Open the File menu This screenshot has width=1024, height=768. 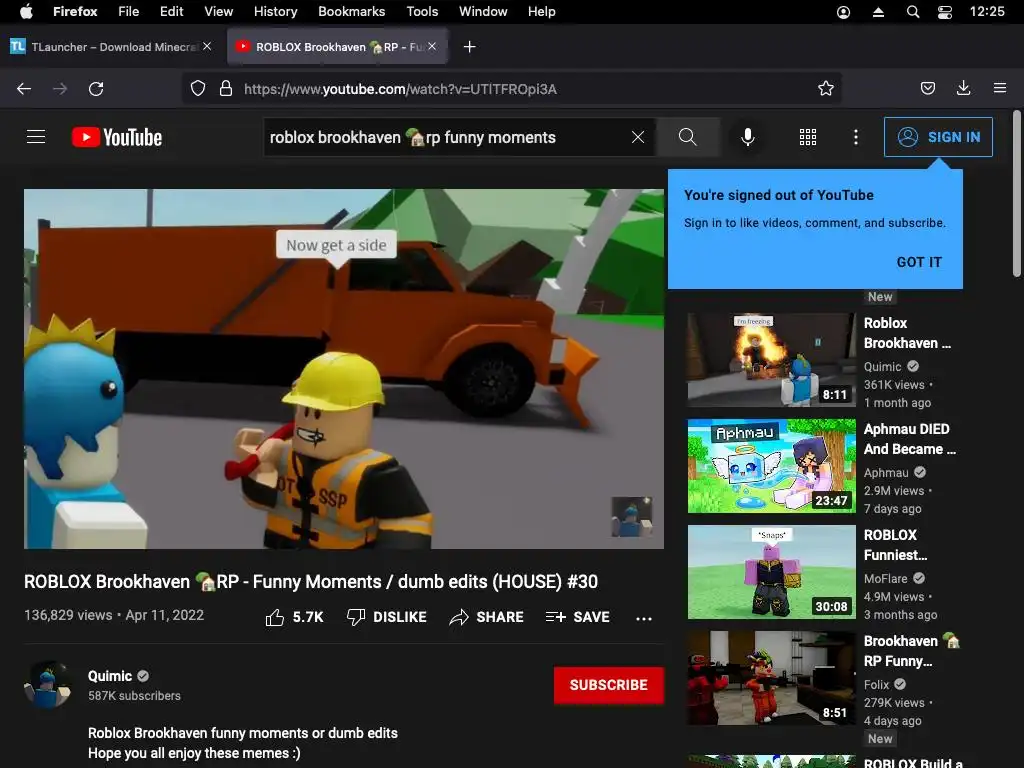tap(129, 12)
